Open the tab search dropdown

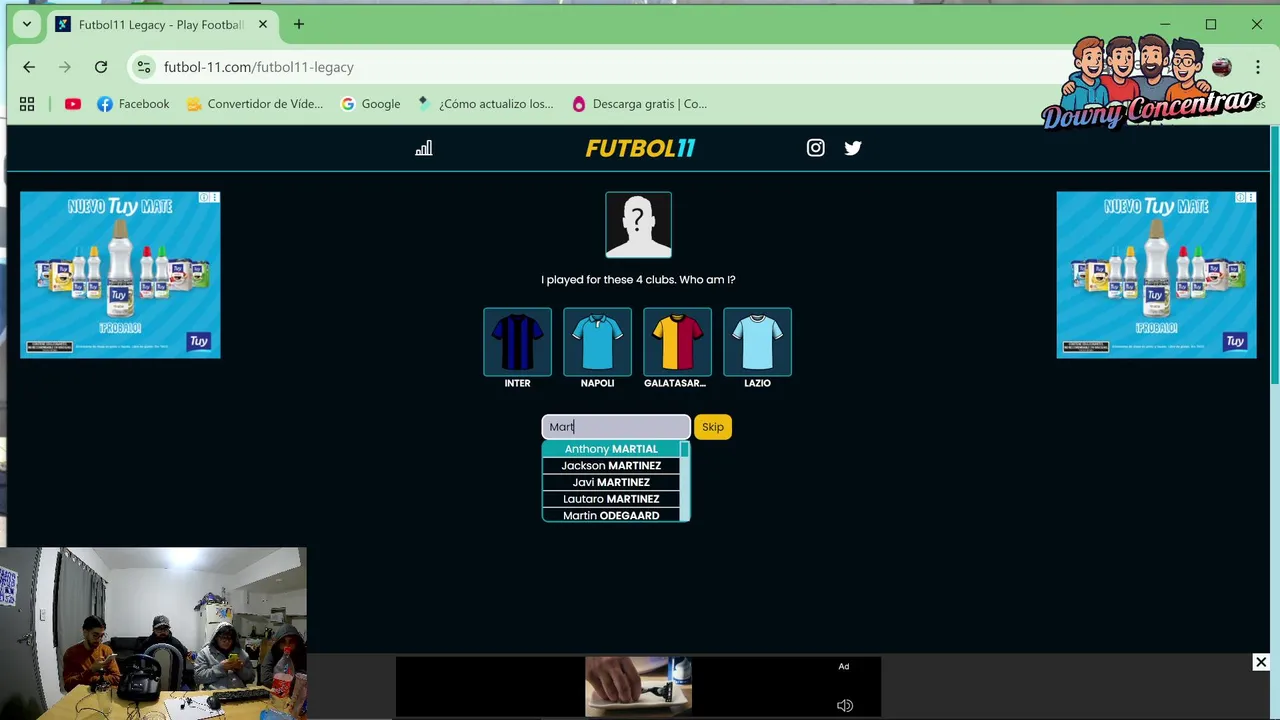click(27, 24)
